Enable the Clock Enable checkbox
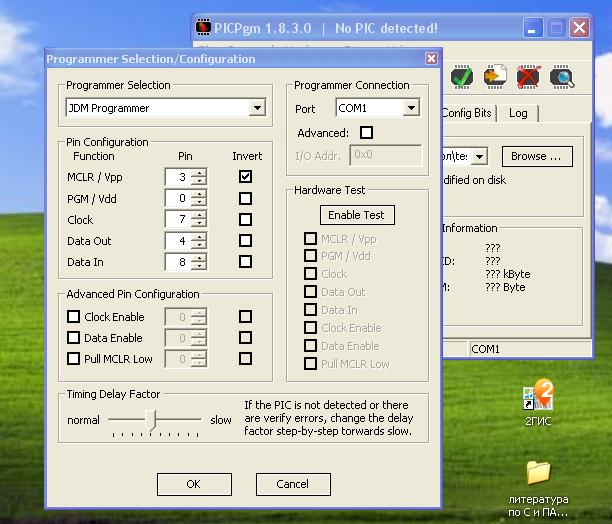The width and height of the screenshot is (612, 524). pos(73,316)
